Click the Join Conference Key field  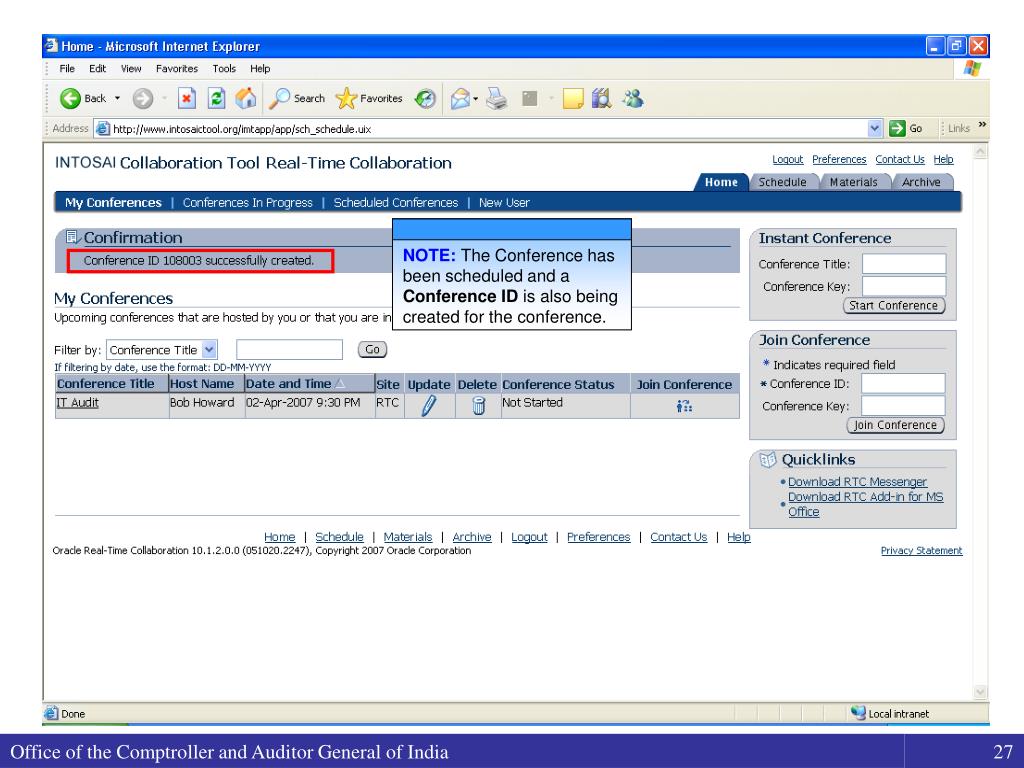(x=903, y=406)
